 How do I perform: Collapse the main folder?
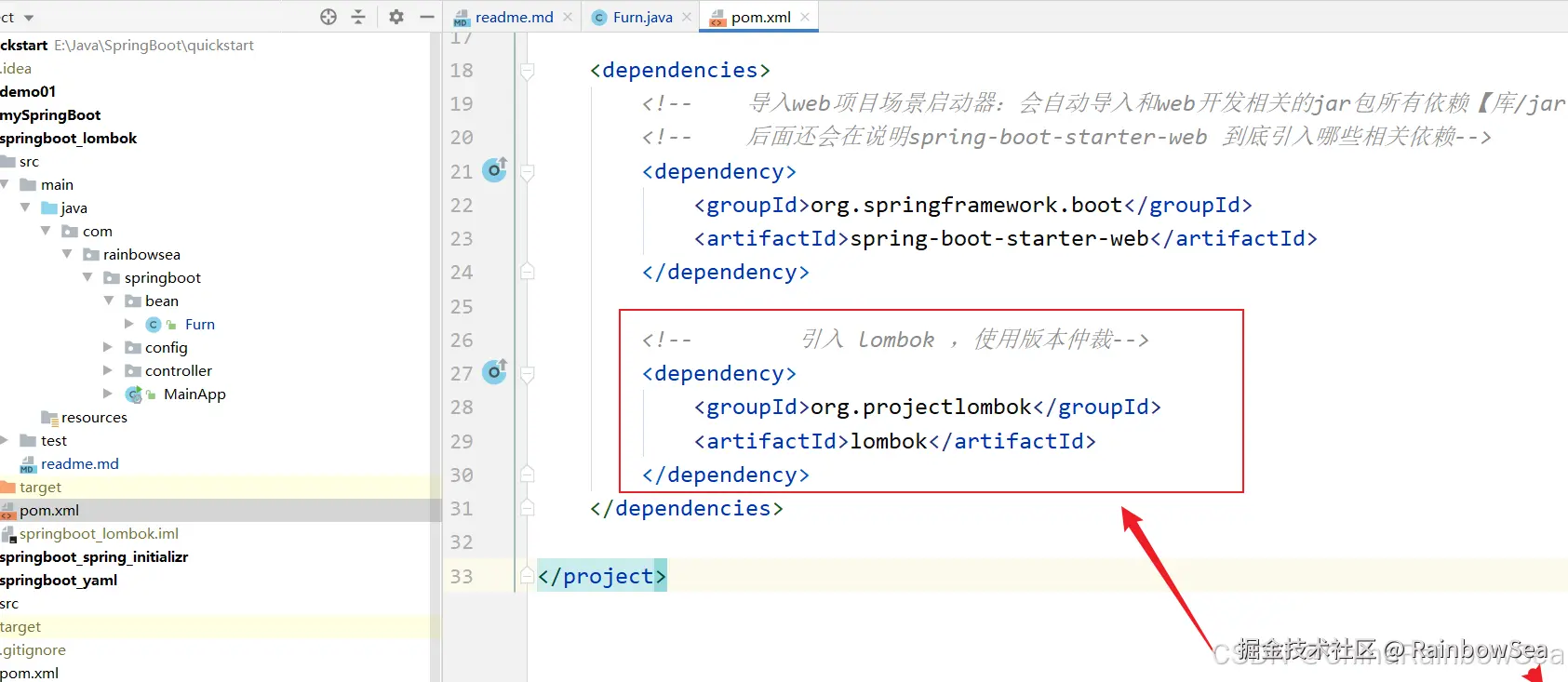5,184
